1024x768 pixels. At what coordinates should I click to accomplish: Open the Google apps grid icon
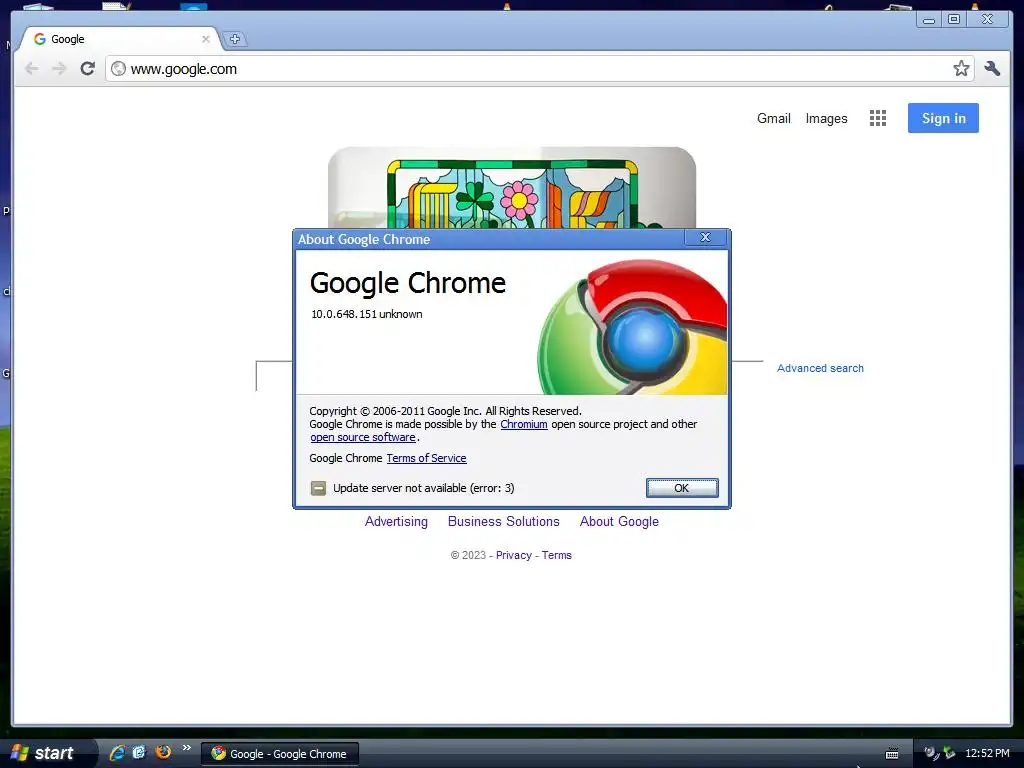pos(878,118)
